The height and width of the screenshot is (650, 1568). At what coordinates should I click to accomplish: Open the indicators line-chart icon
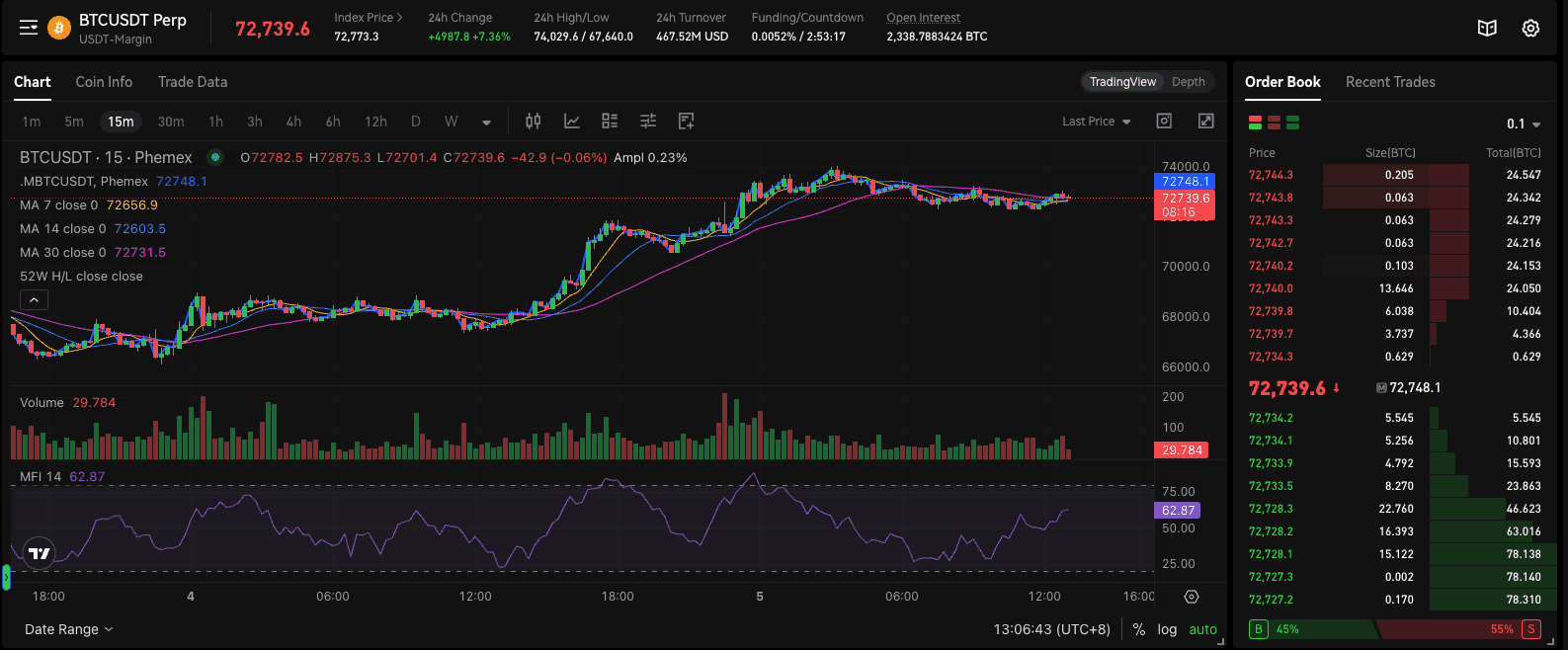(571, 122)
